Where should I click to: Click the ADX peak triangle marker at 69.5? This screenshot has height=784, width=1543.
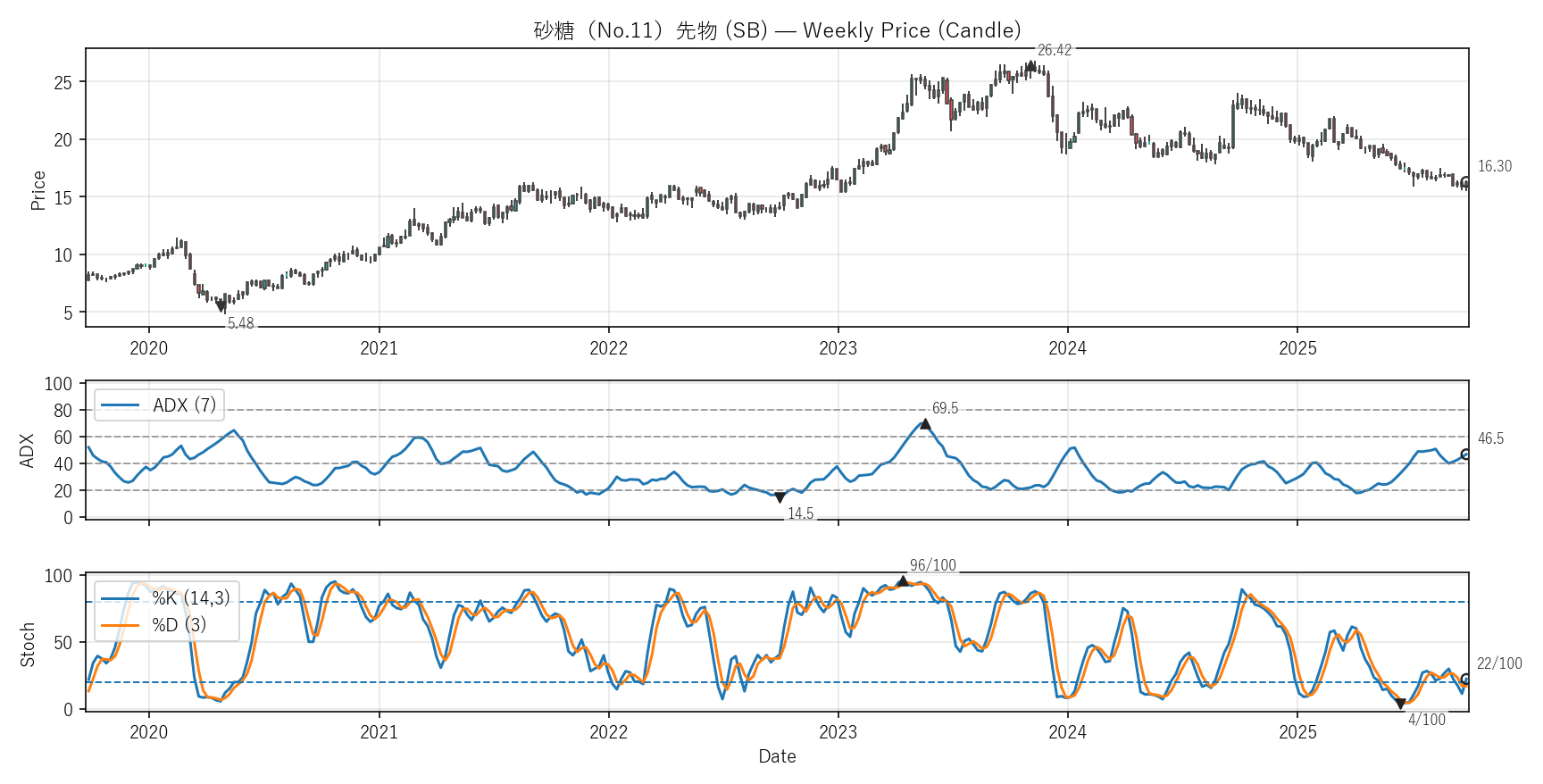click(925, 424)
